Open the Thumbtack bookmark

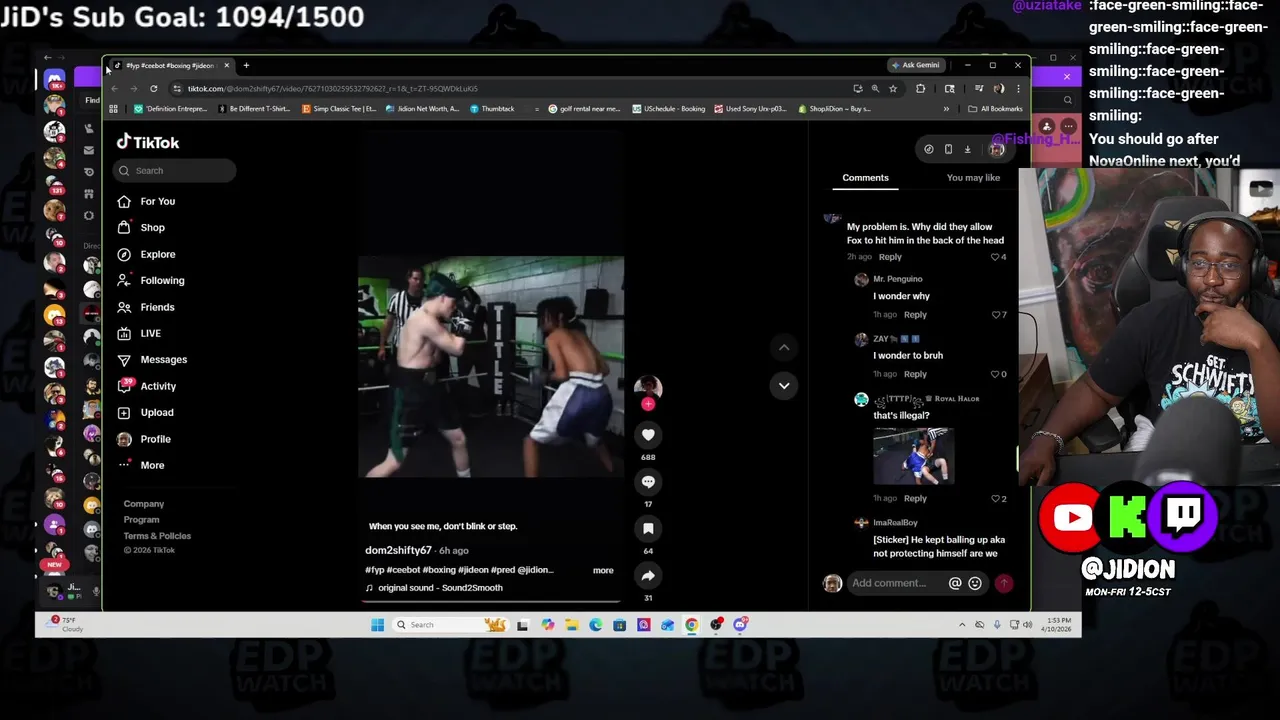tap(492, 108)
